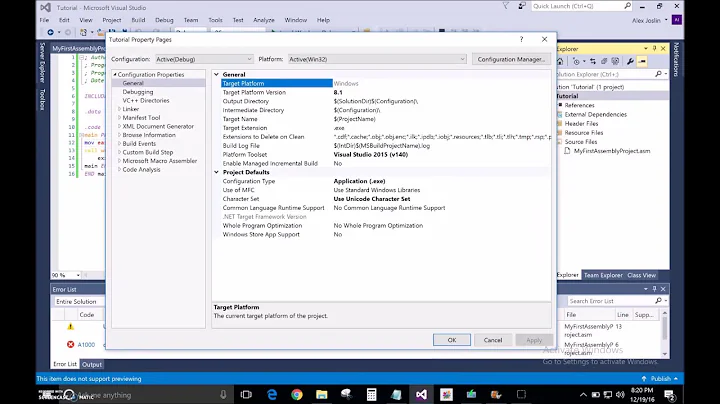Open the Entire Solution scope dropdown
The width and height of the screenshot is (720, 404).
click(79, 302)
